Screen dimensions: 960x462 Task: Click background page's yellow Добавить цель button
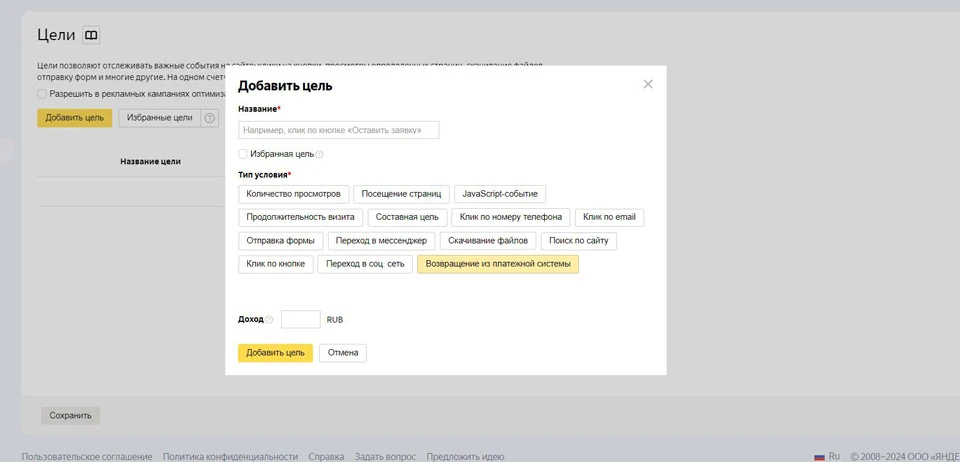click(75, 118)
